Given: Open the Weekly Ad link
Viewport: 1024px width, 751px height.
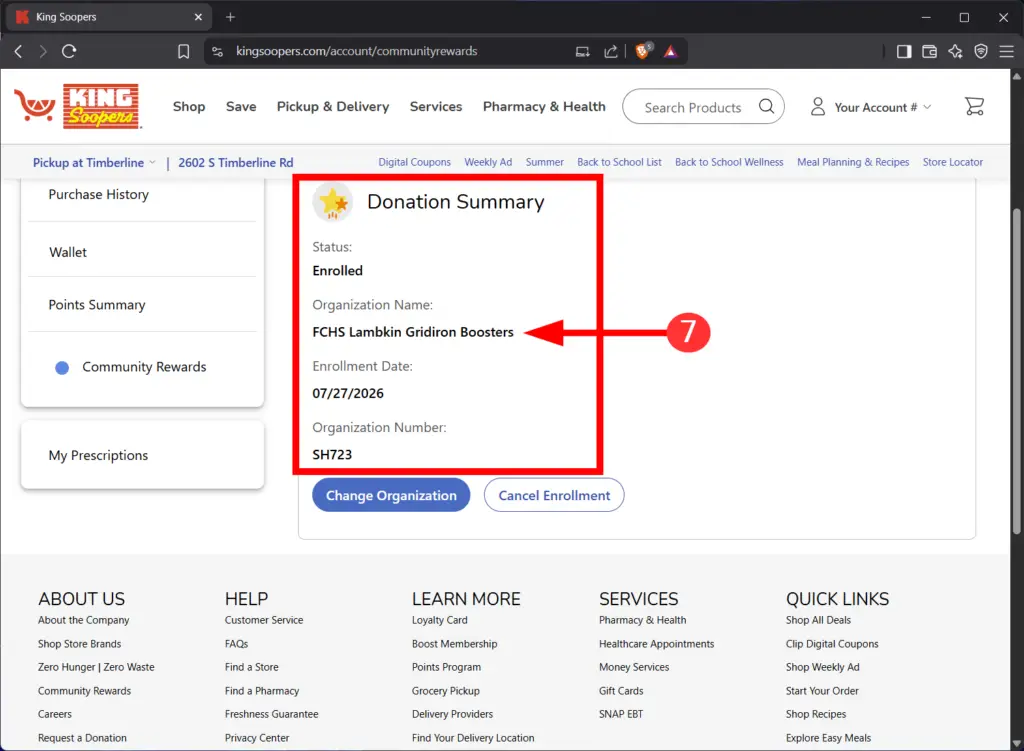Looking at the screenshot, I should coord(488,162).
